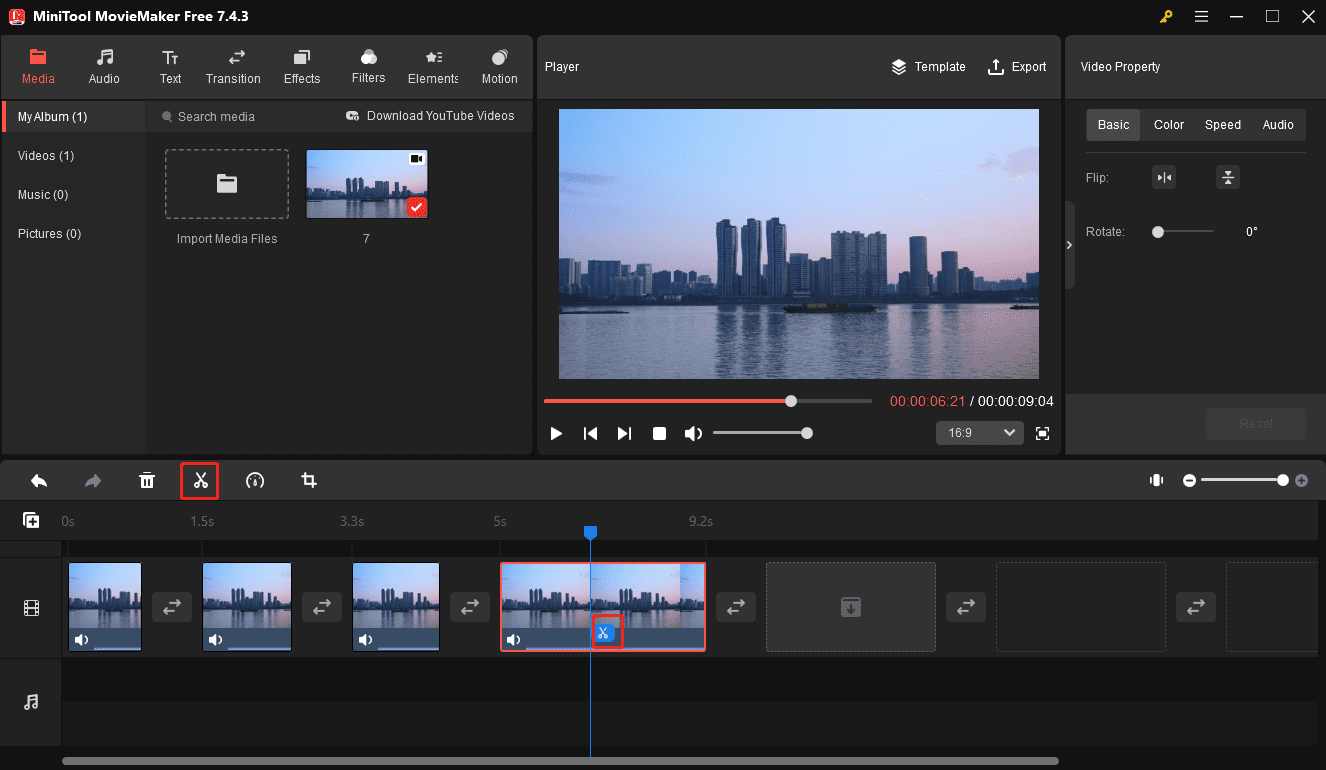Click the add track icon
This screenshot has height=770, width=1326.
point(31,520)
